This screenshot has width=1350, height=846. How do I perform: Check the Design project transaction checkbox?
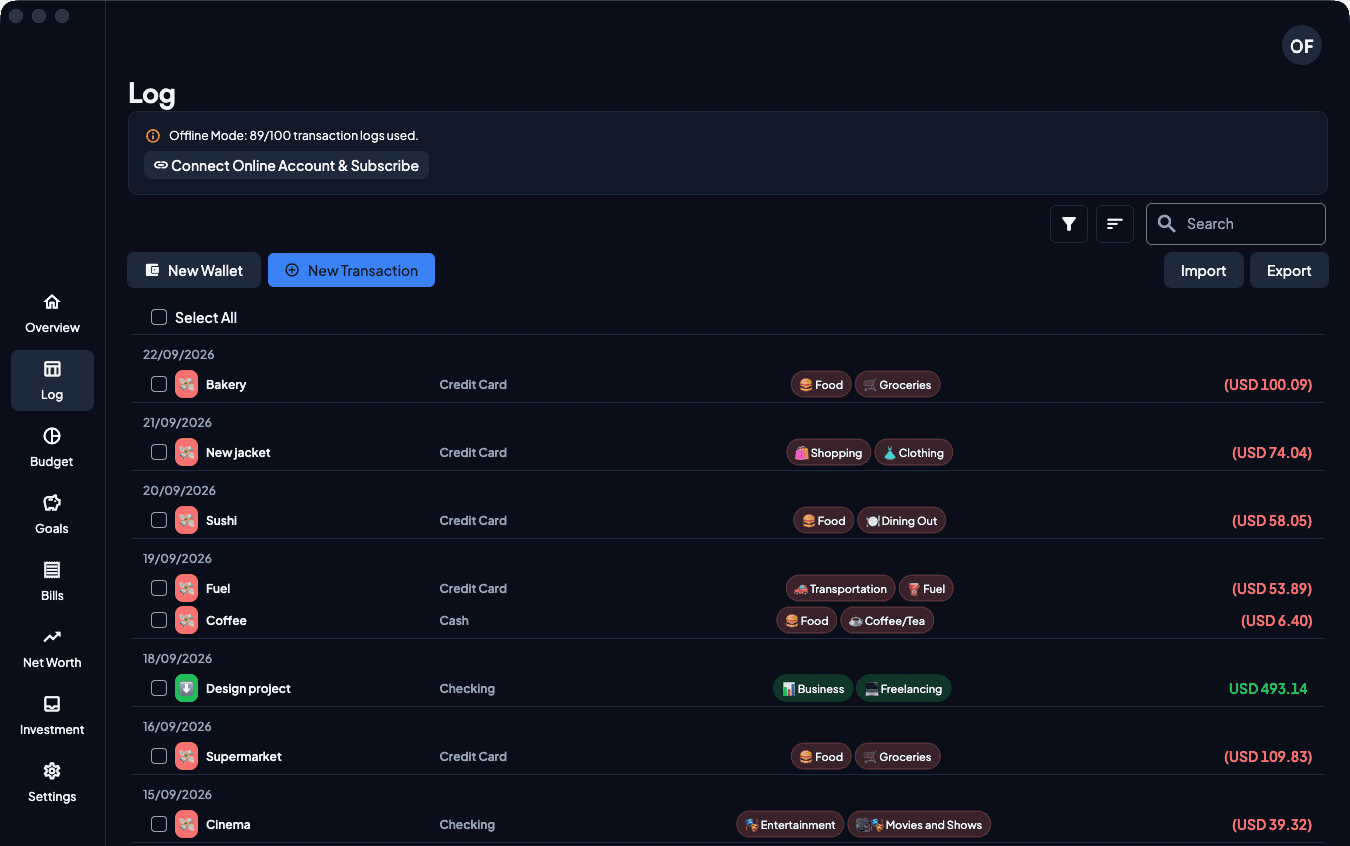pyautogui.click(x=159, y=688)
